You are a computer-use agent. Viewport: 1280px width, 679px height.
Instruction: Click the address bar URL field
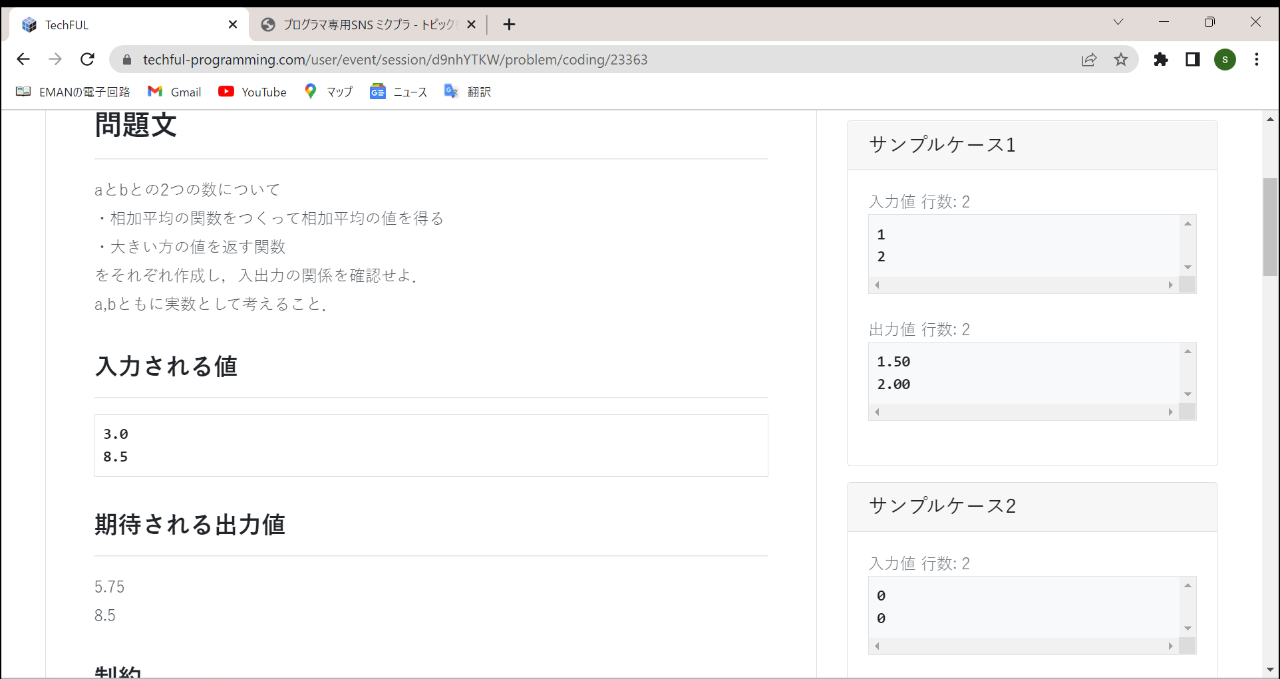click(600, 59)
